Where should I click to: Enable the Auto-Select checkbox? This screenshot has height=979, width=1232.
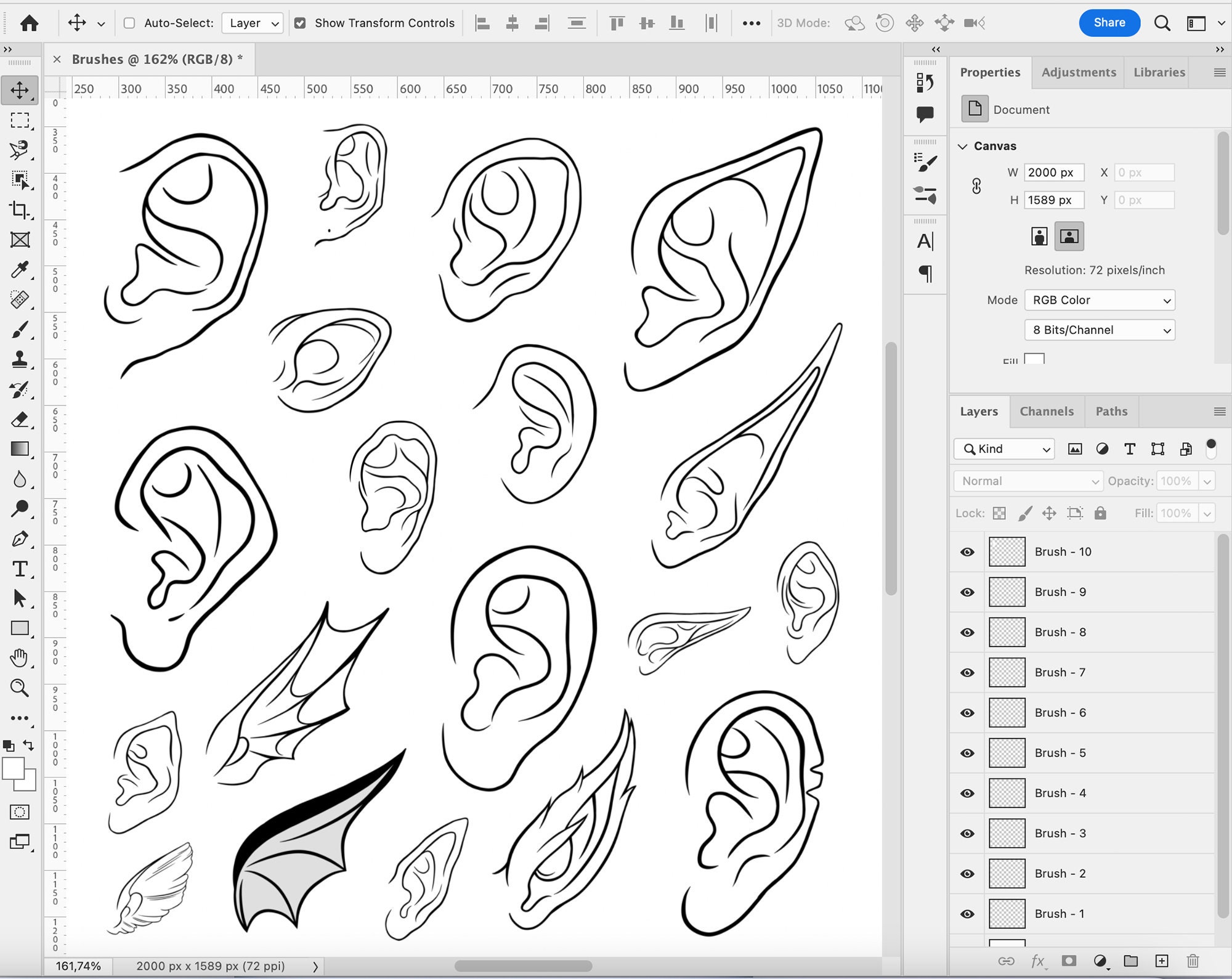pos(128,23)
